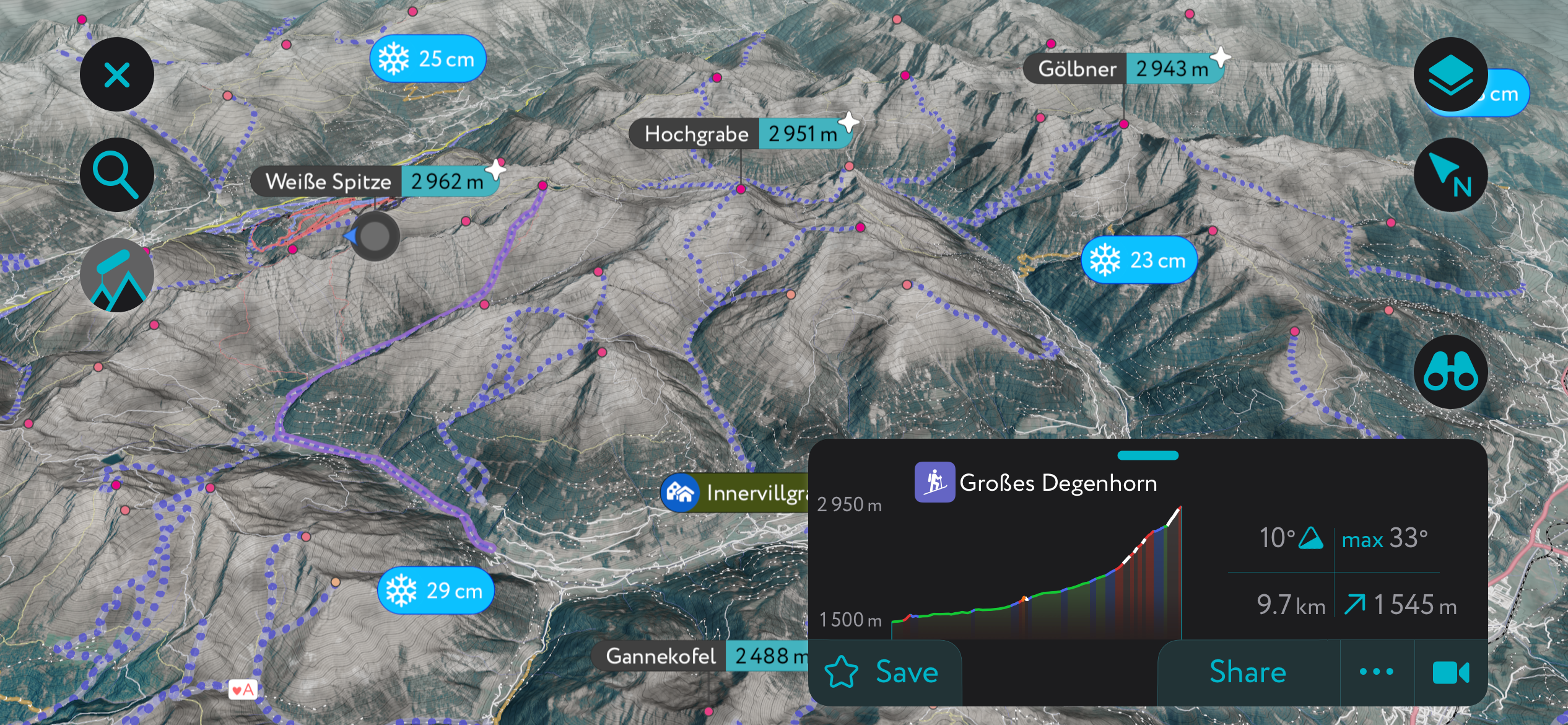Open the Innervillgraten village marker
This screenshot has width=1568, height=725.
[x=735, y=493]
